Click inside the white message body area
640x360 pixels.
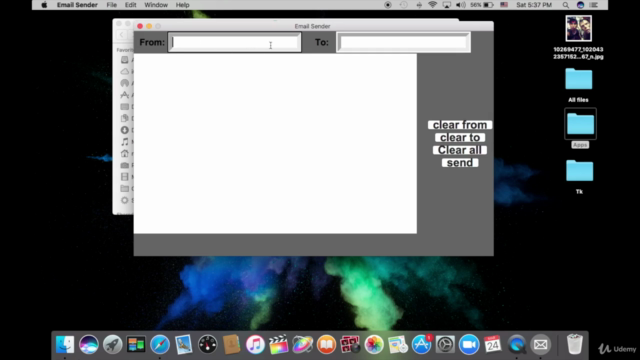275,144
